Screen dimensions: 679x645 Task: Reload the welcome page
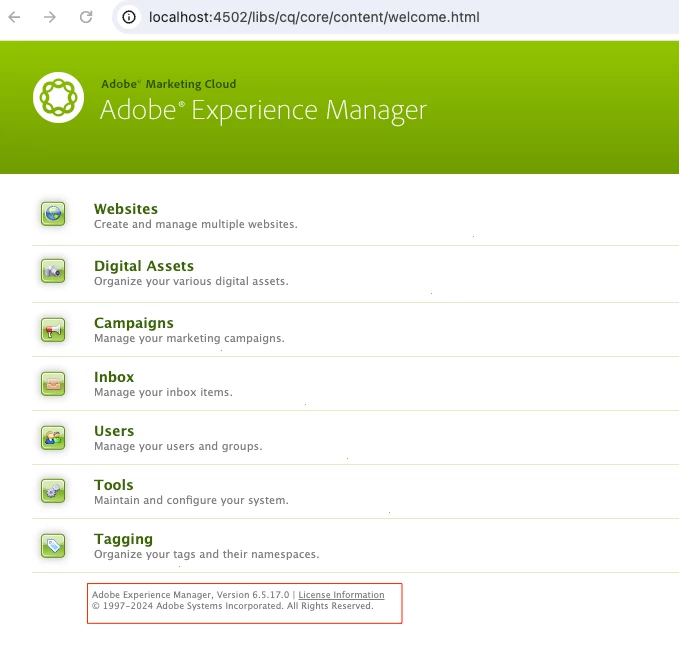pyautogui.click(x=86, y=17)
